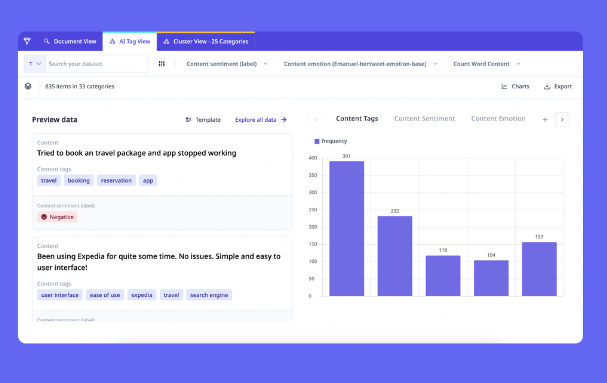Viewport: 607px width, 383px height.
Task: Select Content Sentiment chart tab
Action: coord(425,119)
